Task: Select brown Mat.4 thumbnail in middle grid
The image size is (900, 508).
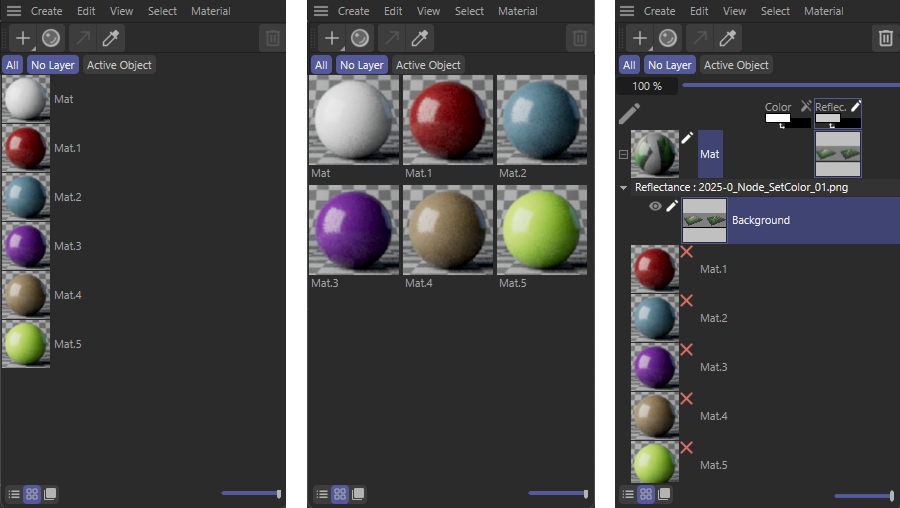Action: click(x=448, y=230)
